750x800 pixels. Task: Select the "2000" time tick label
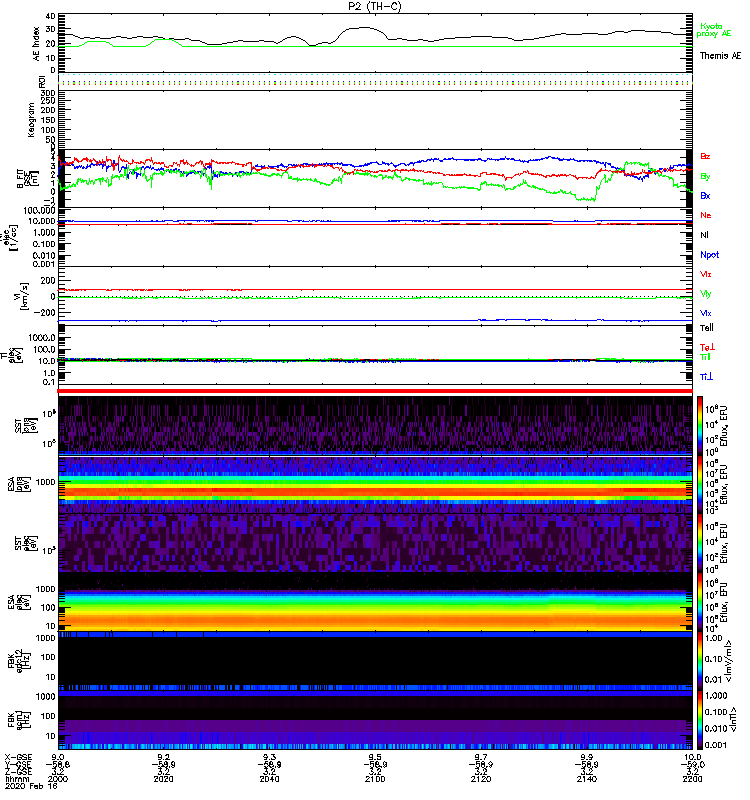coord(58,779)
